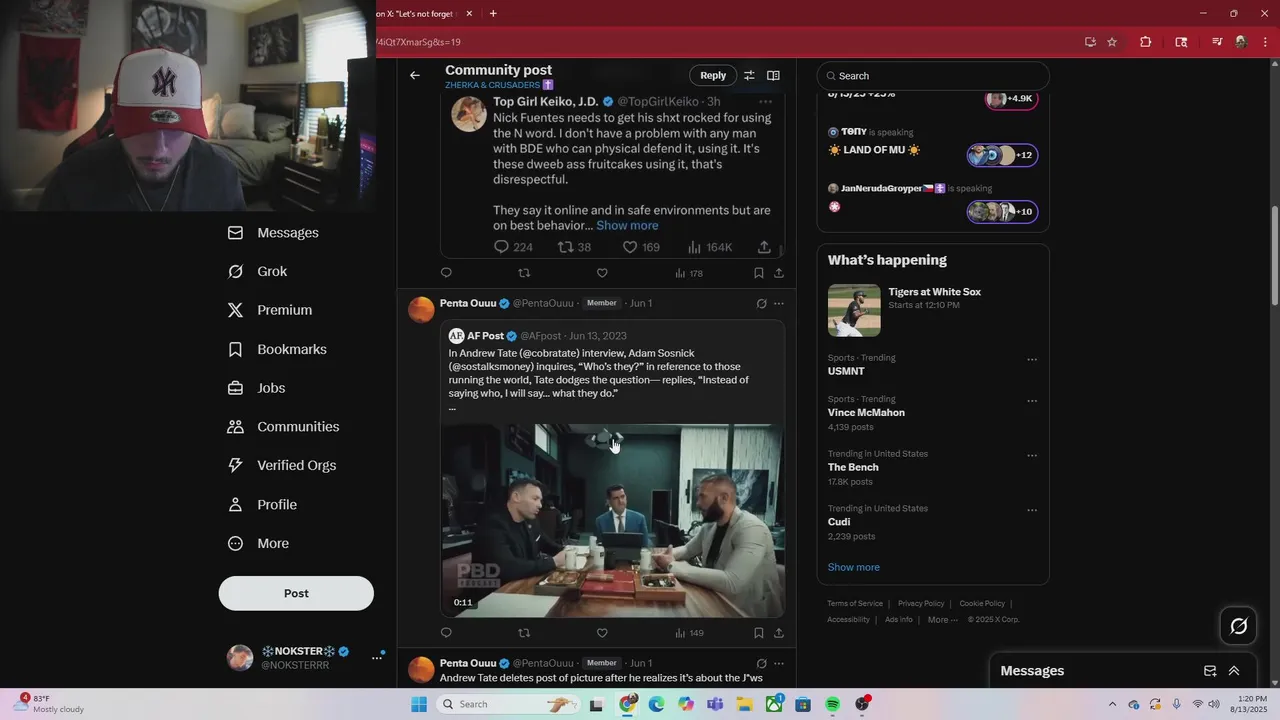
Task: Open Chrome three-dot menu
Action: [1264, 42]
